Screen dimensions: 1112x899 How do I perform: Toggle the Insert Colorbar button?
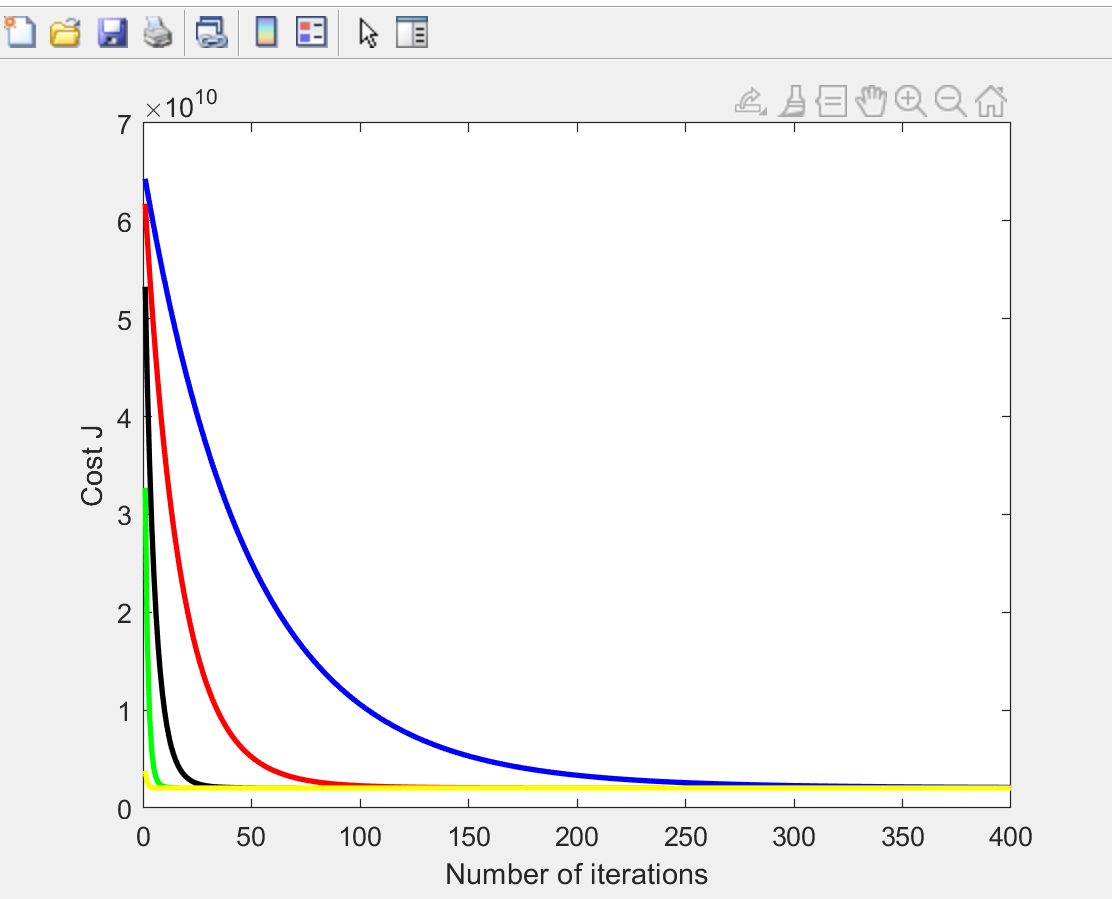(x=266, y=33)
